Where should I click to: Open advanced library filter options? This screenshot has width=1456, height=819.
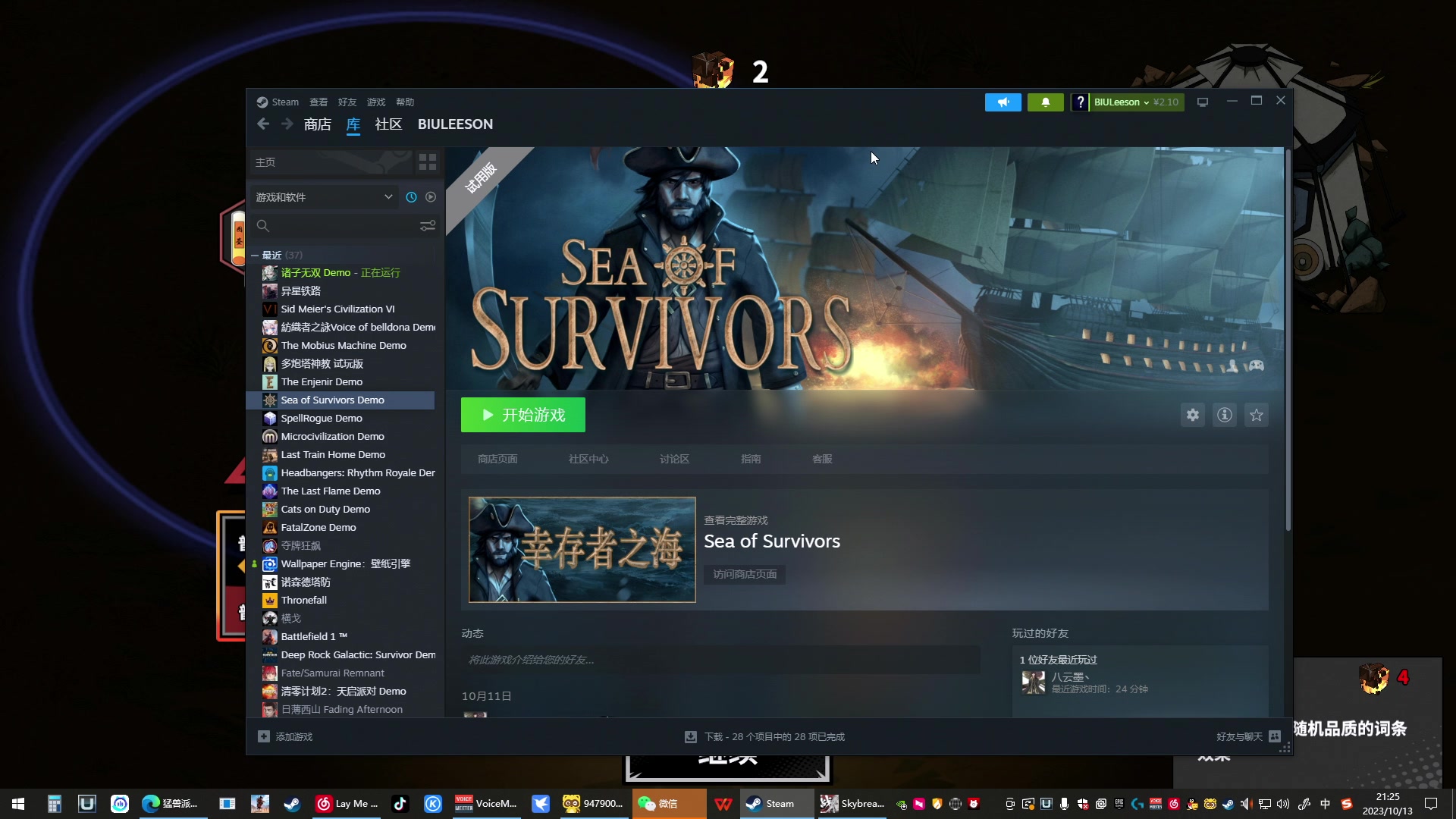(428, 226)
